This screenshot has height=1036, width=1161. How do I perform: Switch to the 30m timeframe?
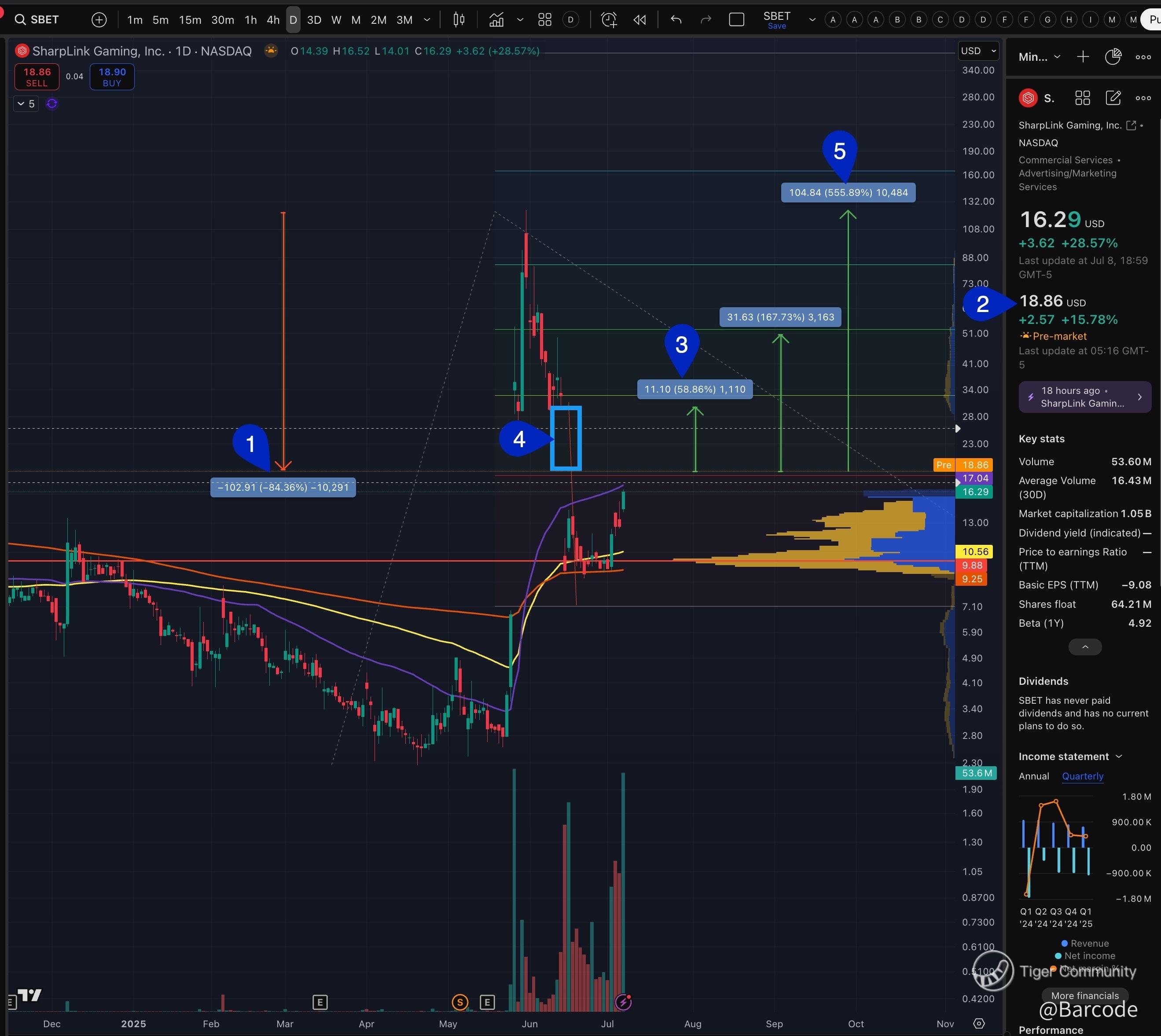(223, 20)
